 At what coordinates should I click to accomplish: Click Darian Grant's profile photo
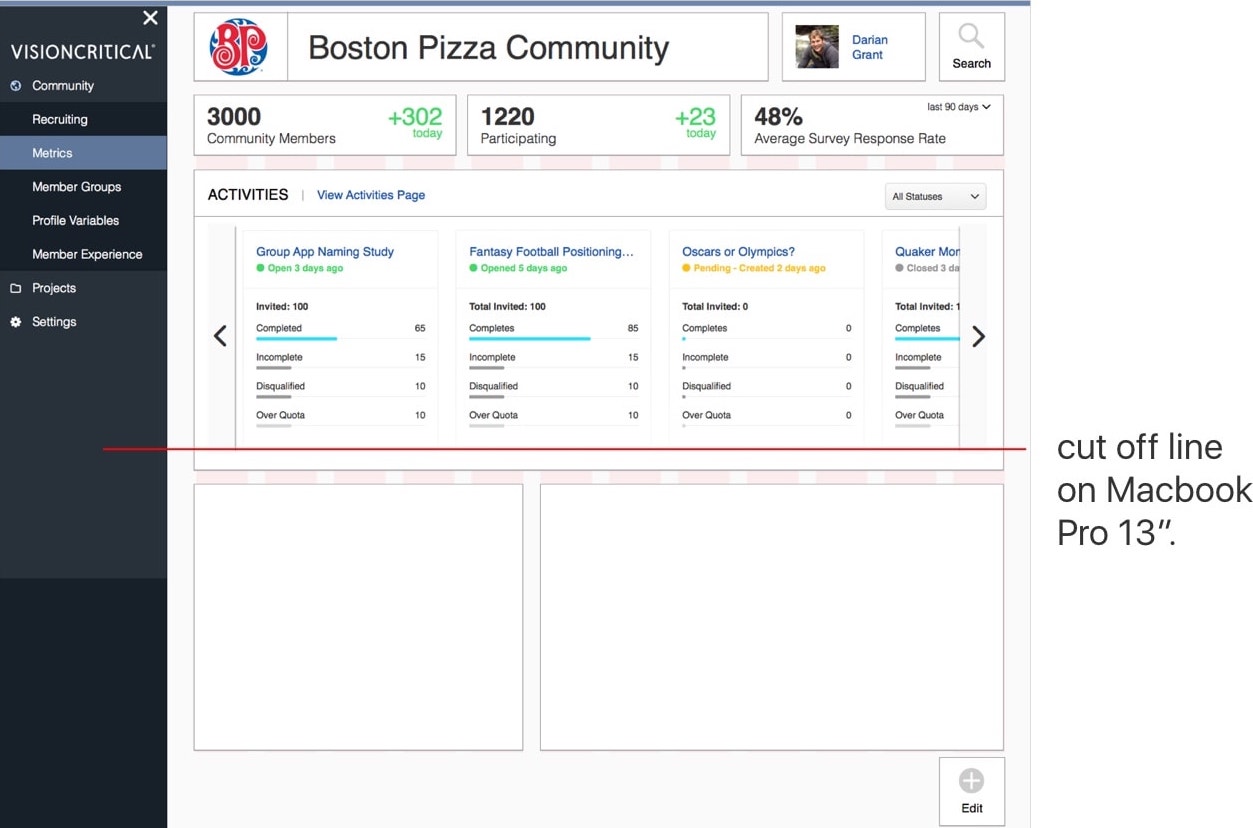pyautogui.click(x=817, y=47)
